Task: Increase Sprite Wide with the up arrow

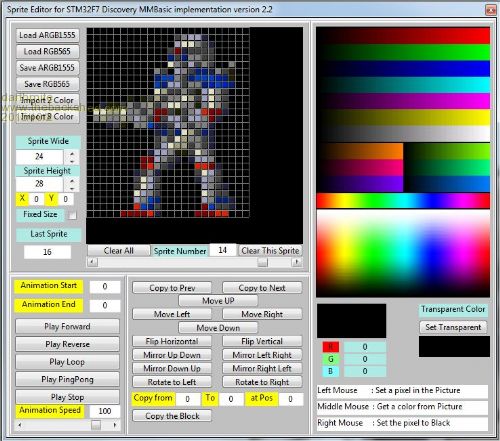Action: tap(72, 153)
